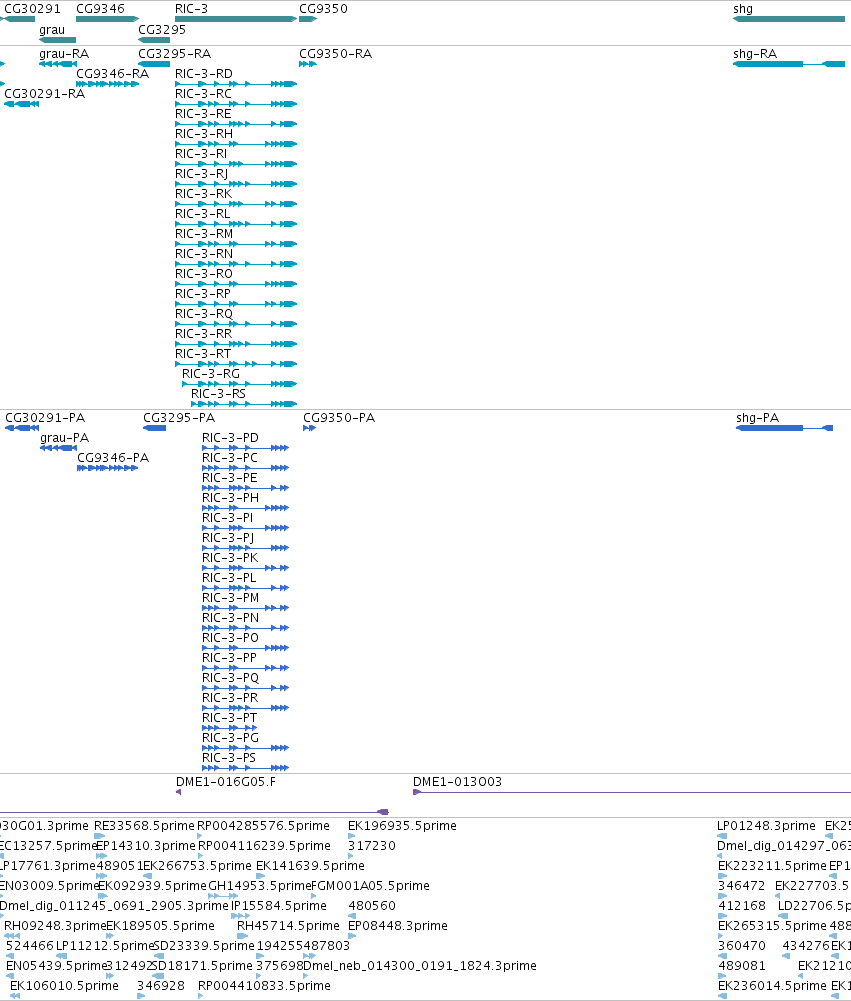
Task: Select the CG30291 gene label
Action: coord(33,9)
